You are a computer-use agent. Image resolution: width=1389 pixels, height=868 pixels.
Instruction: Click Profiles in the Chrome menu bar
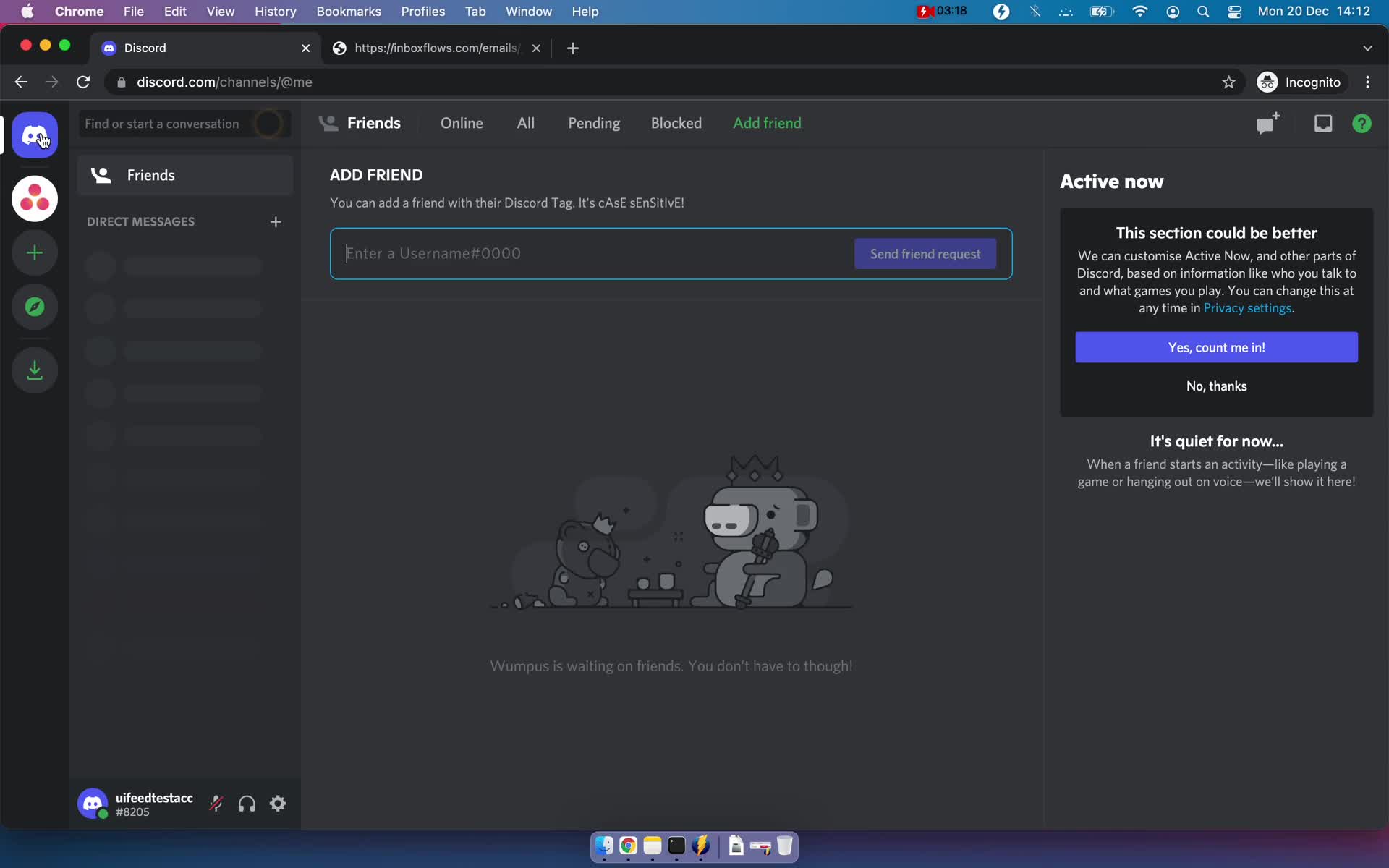(422, 11)
